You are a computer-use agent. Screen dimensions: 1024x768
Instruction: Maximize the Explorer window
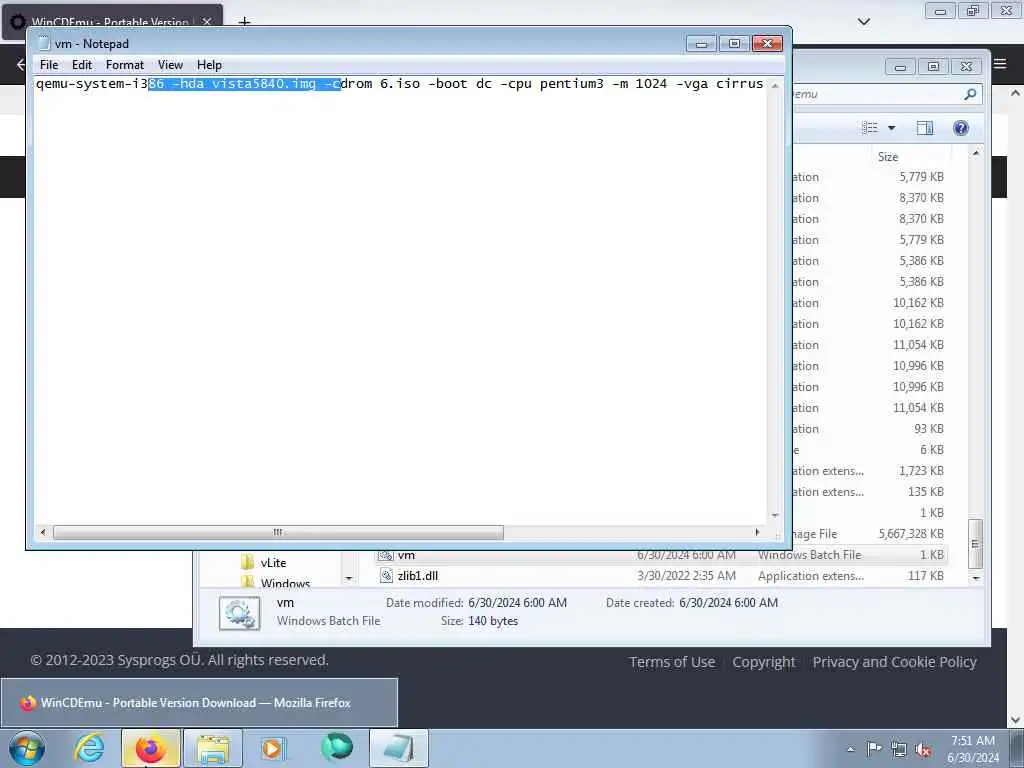934,67
